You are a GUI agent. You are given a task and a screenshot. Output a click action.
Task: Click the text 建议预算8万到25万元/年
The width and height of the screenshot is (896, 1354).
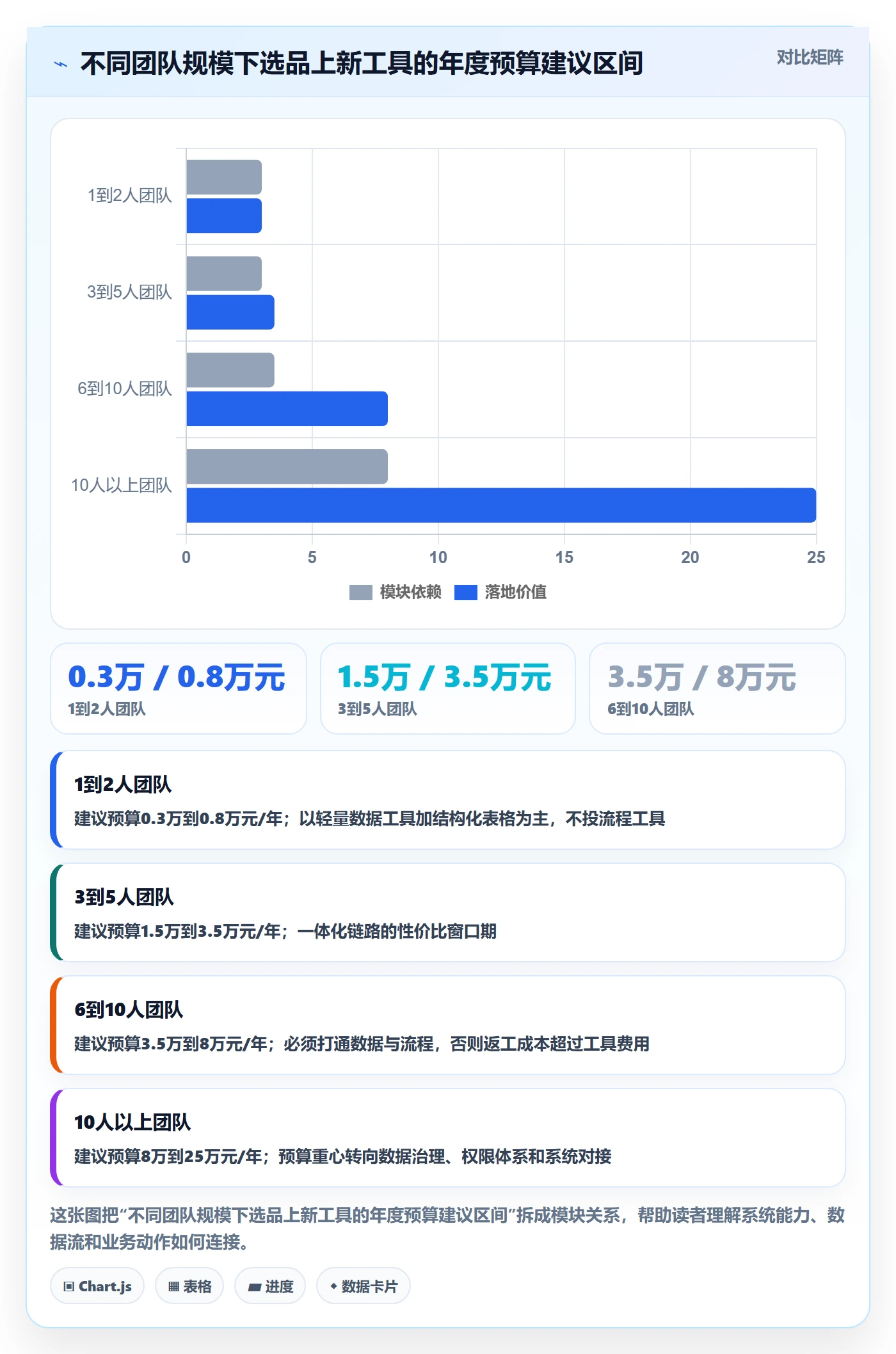168,1157
